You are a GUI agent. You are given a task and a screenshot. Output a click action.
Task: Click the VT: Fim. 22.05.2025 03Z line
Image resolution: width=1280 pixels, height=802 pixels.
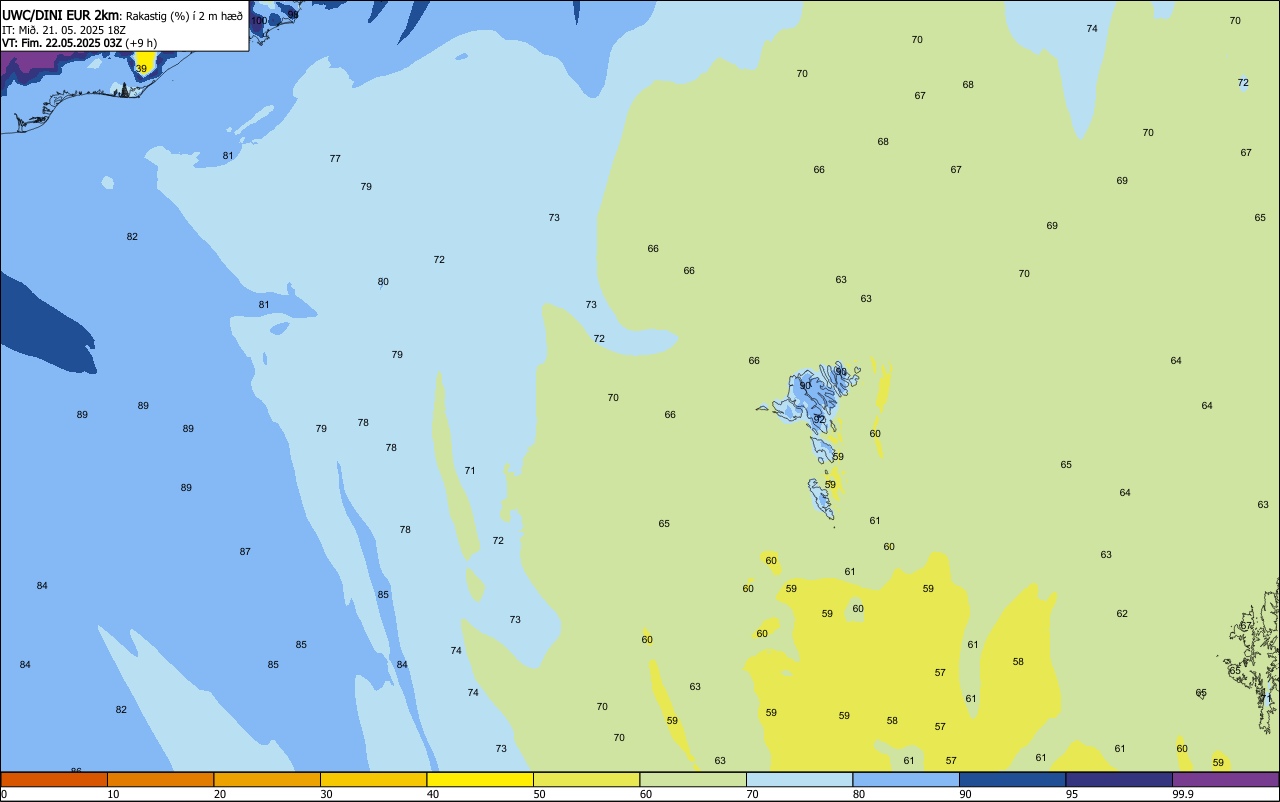[79, 43]
